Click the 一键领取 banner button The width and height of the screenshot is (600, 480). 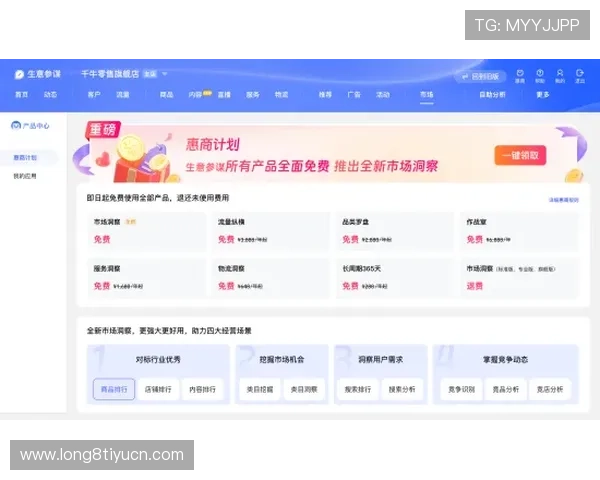tap(520, 155)
